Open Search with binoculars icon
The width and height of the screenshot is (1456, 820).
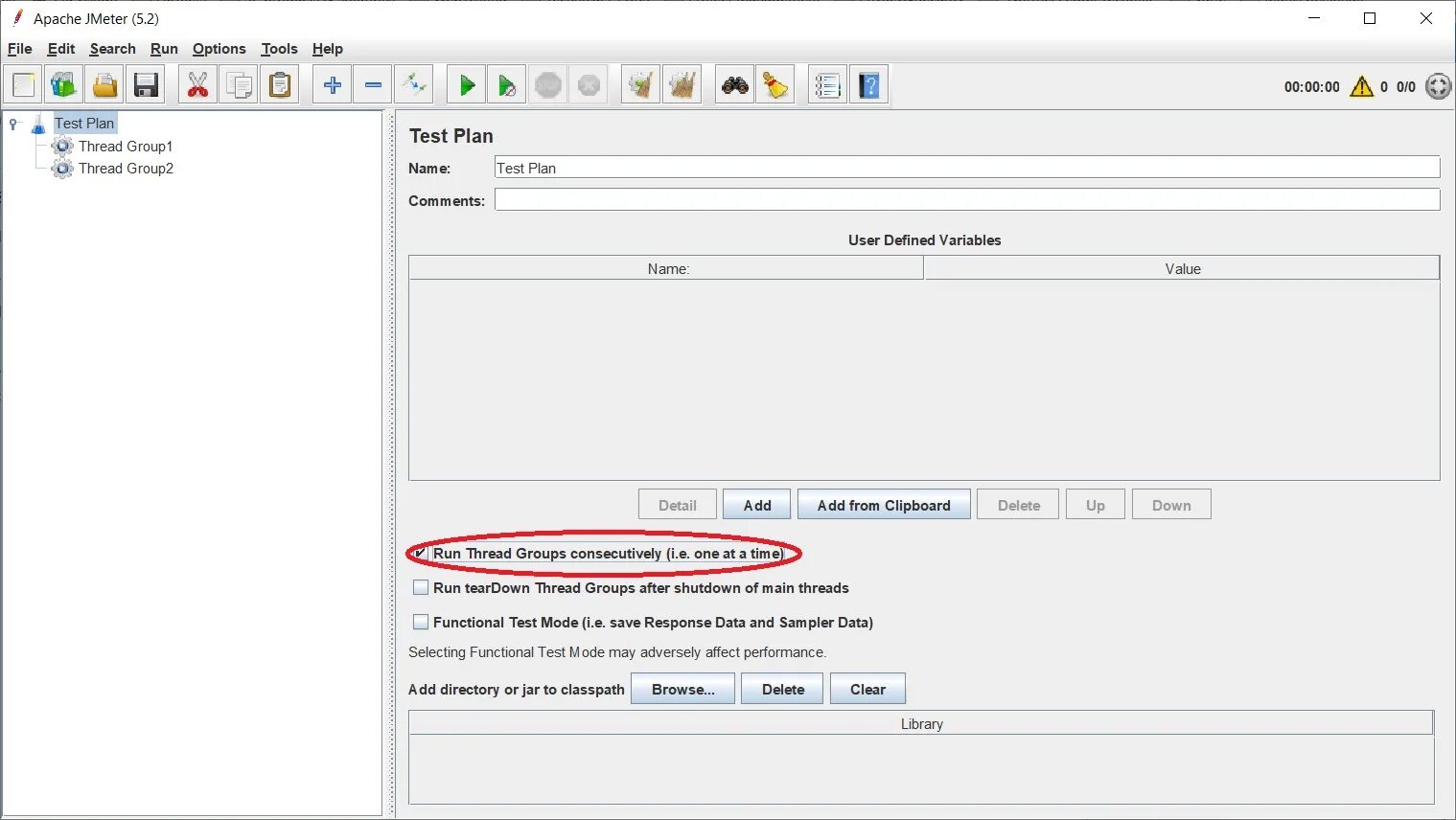click(735, 85)
